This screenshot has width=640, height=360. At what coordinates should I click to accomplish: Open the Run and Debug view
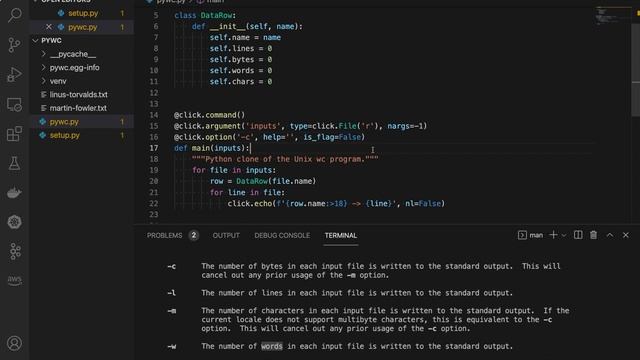point(15,75)
